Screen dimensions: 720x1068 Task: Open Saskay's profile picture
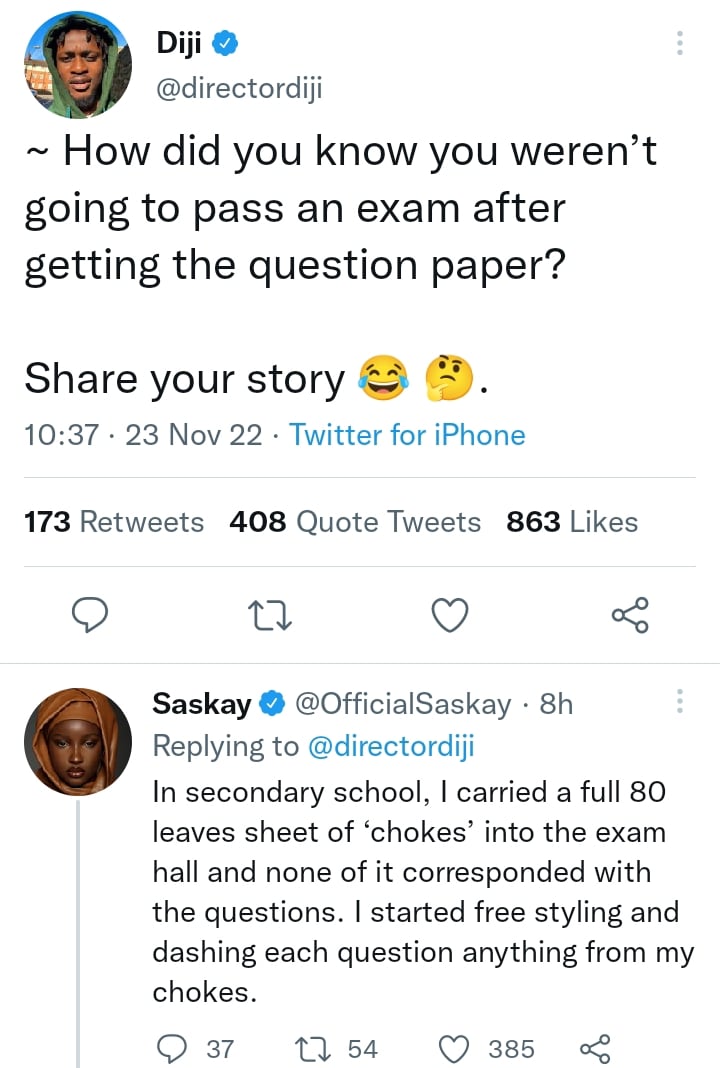[x=78, y=741]
